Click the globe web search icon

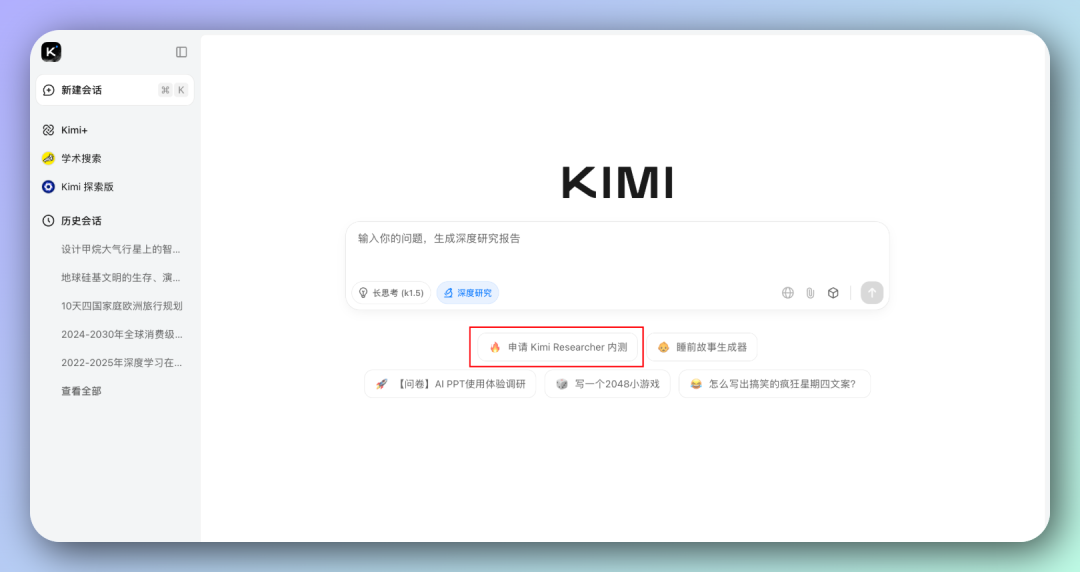(788, 293)
